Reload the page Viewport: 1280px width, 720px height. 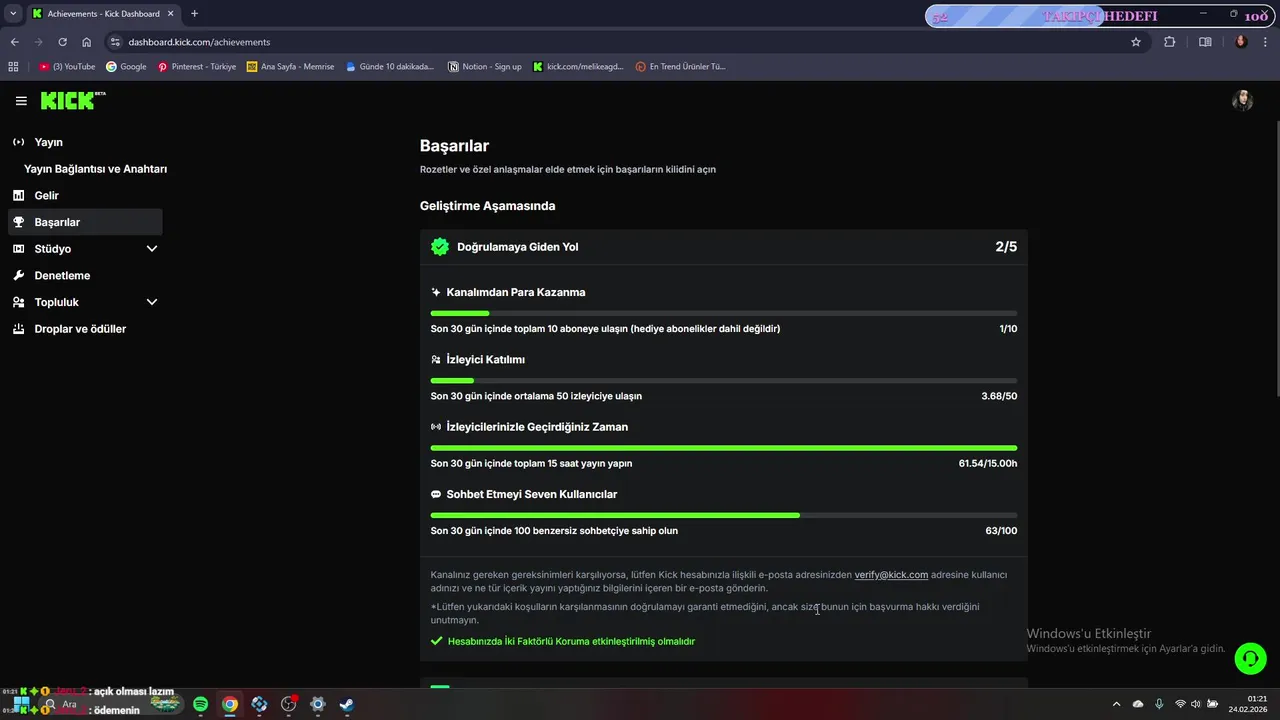tap(62, 42)
